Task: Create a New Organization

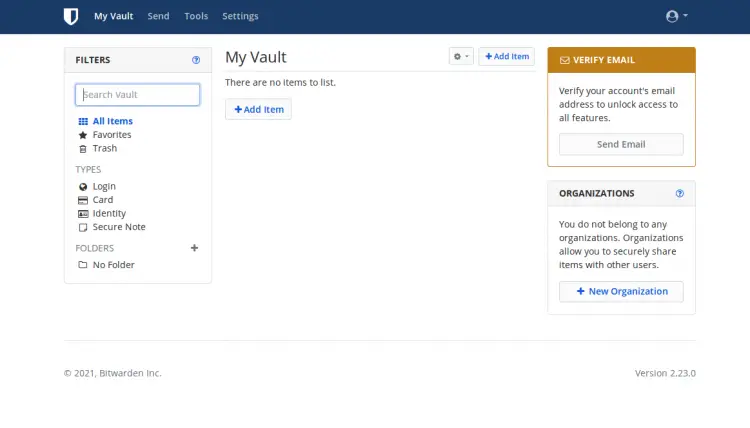Action: [621, 292]
